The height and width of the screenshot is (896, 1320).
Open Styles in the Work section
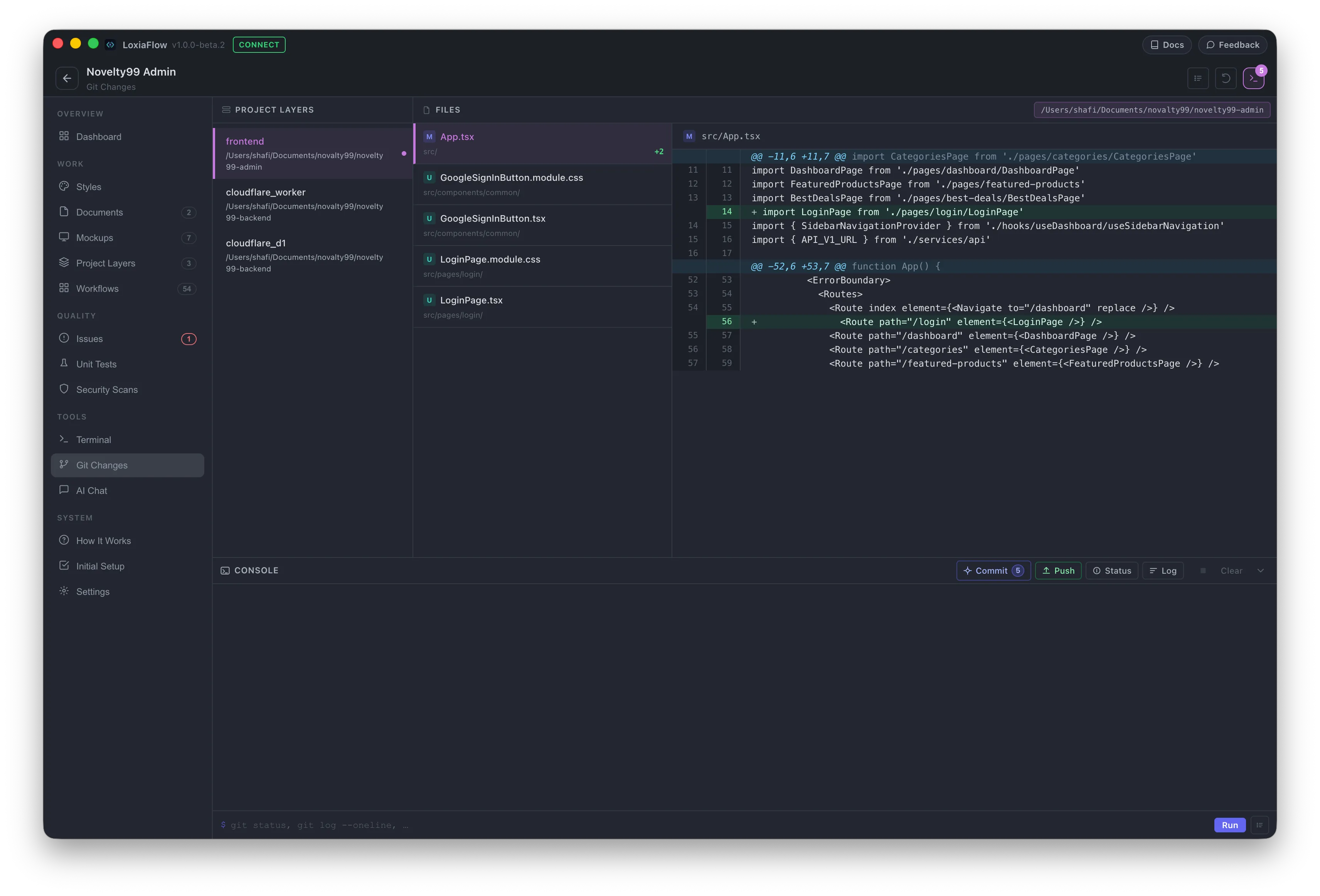(x=127, y=187)
